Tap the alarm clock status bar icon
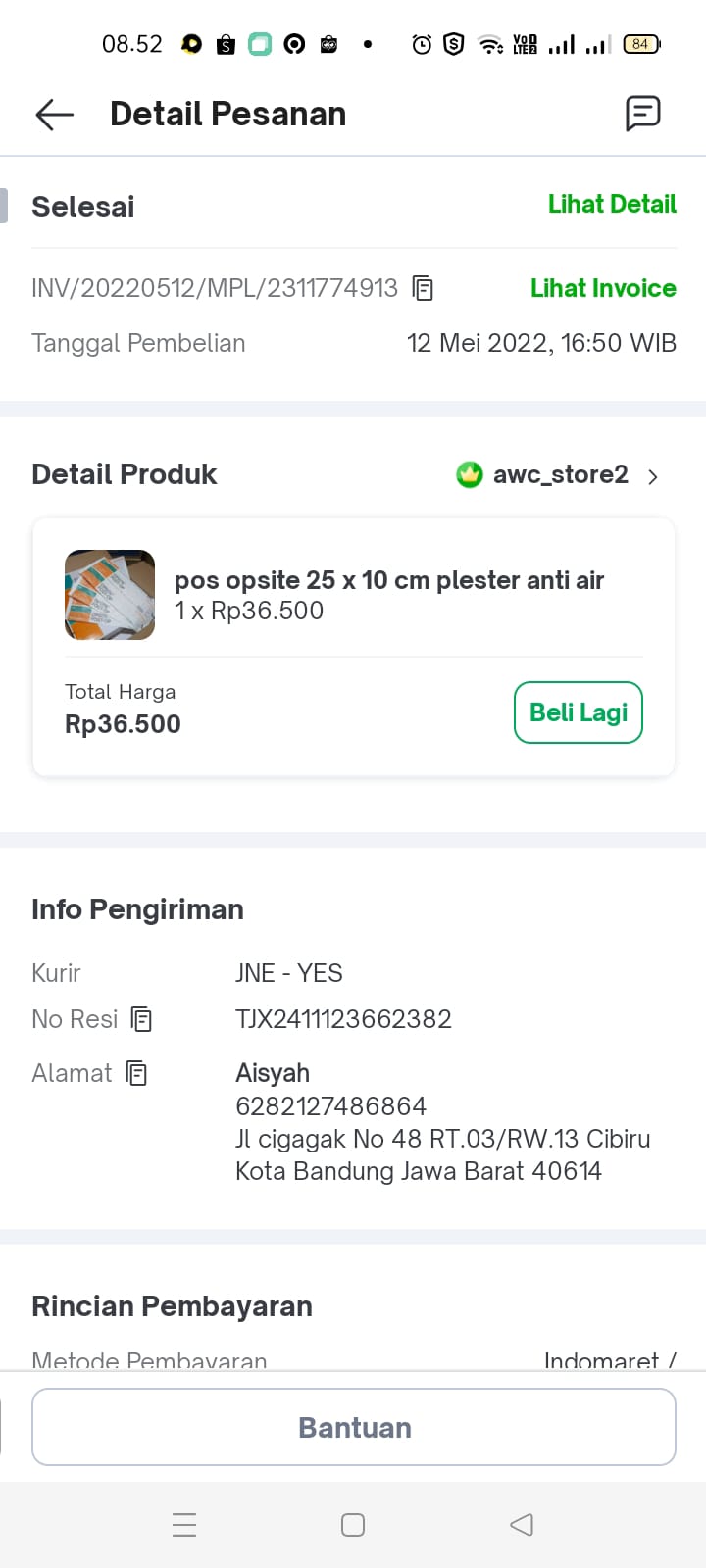The width and height of the screenshot is (706, 1568). (422, 44)
